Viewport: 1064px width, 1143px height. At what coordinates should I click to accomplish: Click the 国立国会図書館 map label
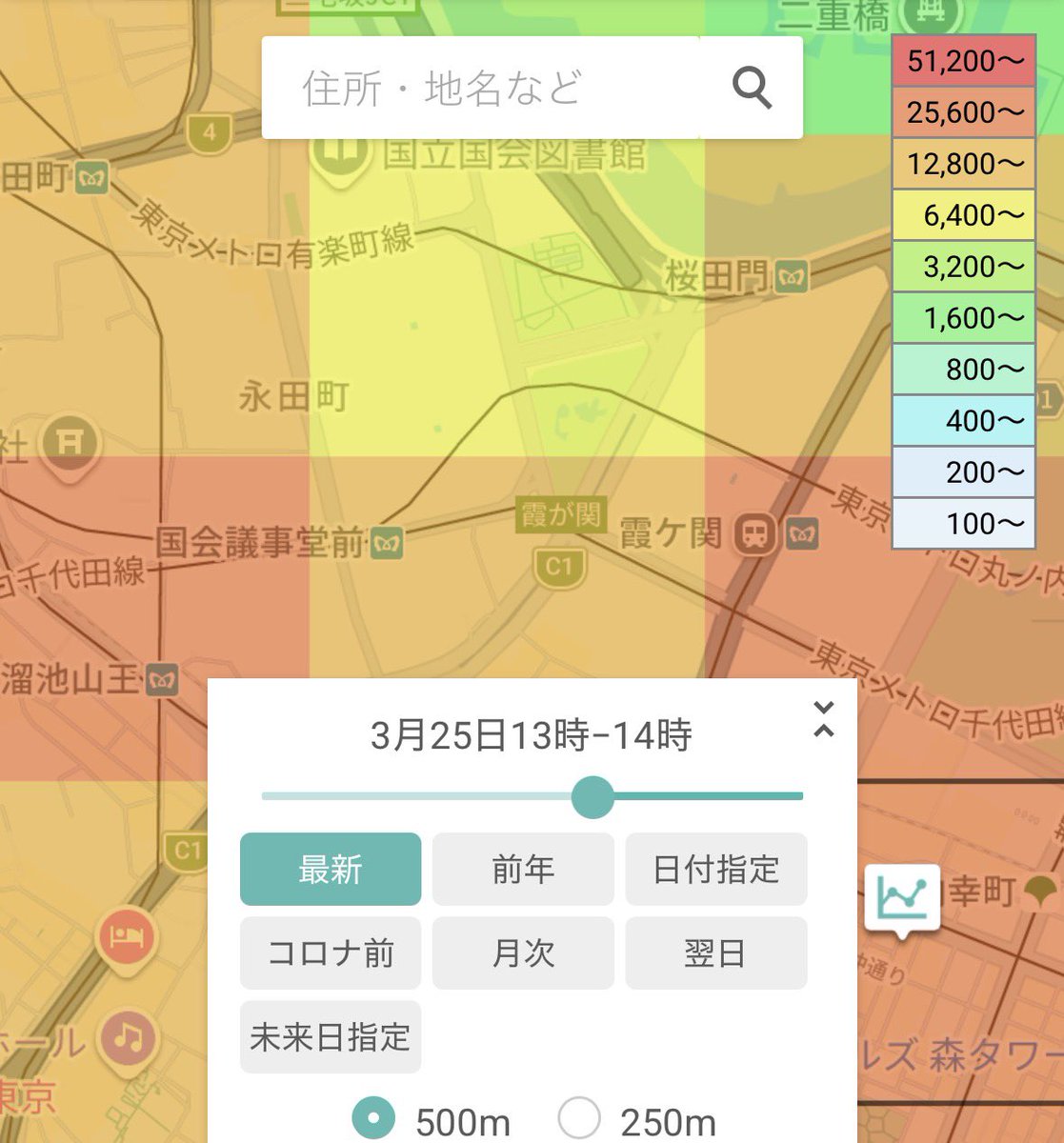[x=514, y=154]
